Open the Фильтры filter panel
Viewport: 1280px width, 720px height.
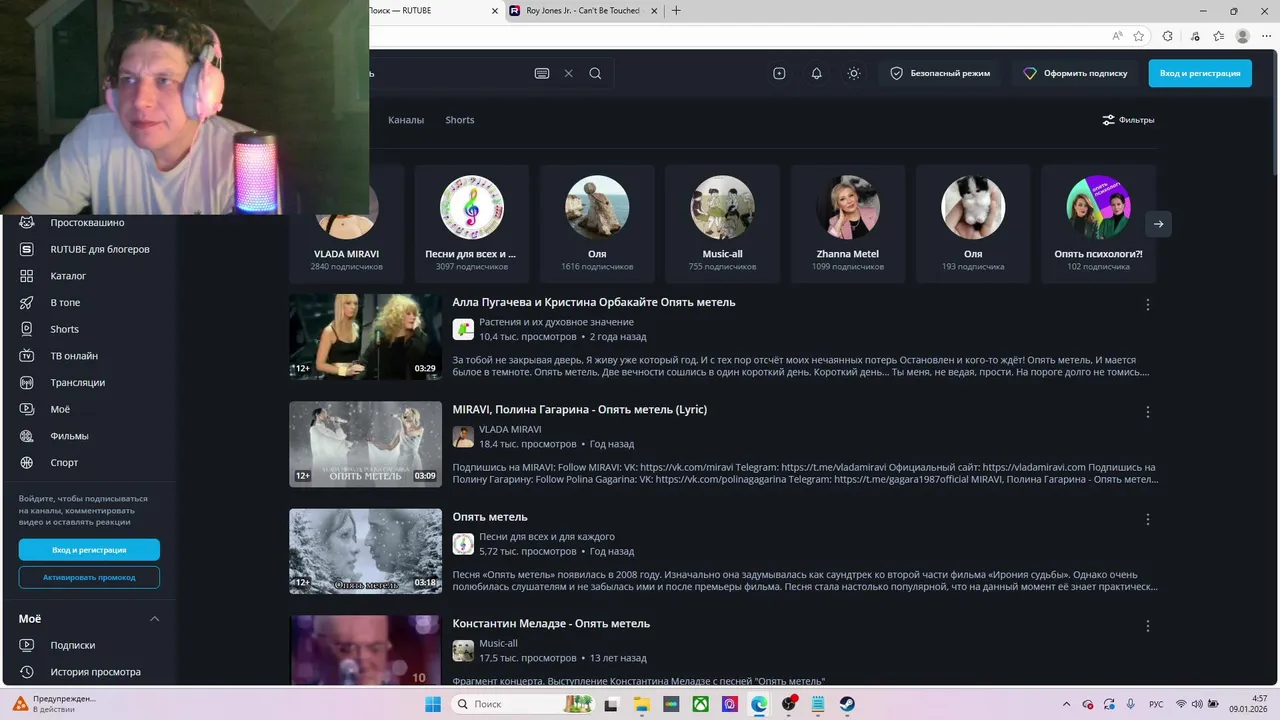point(1128,120)
